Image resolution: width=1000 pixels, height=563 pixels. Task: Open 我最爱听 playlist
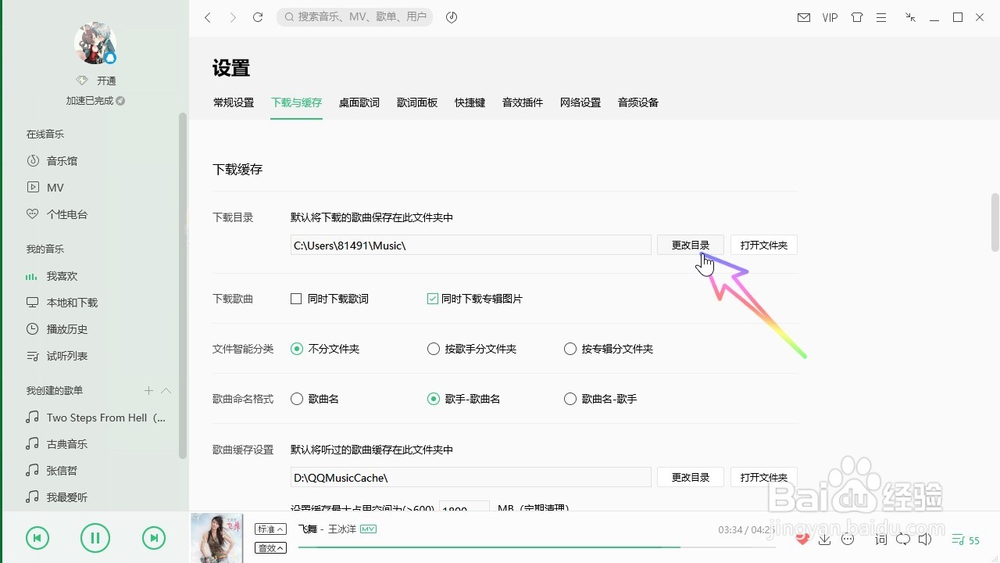point(66,497)
